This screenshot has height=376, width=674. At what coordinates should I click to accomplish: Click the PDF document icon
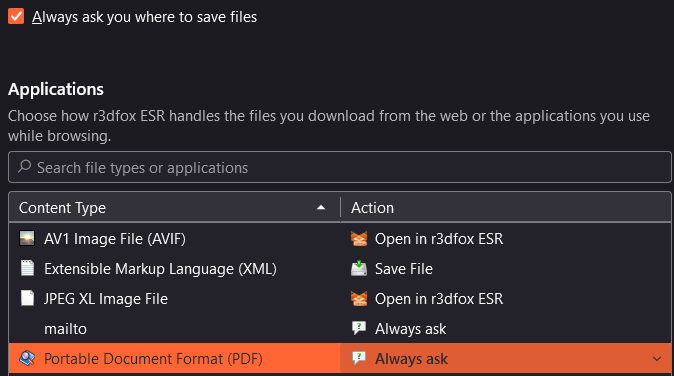(27, 358)
